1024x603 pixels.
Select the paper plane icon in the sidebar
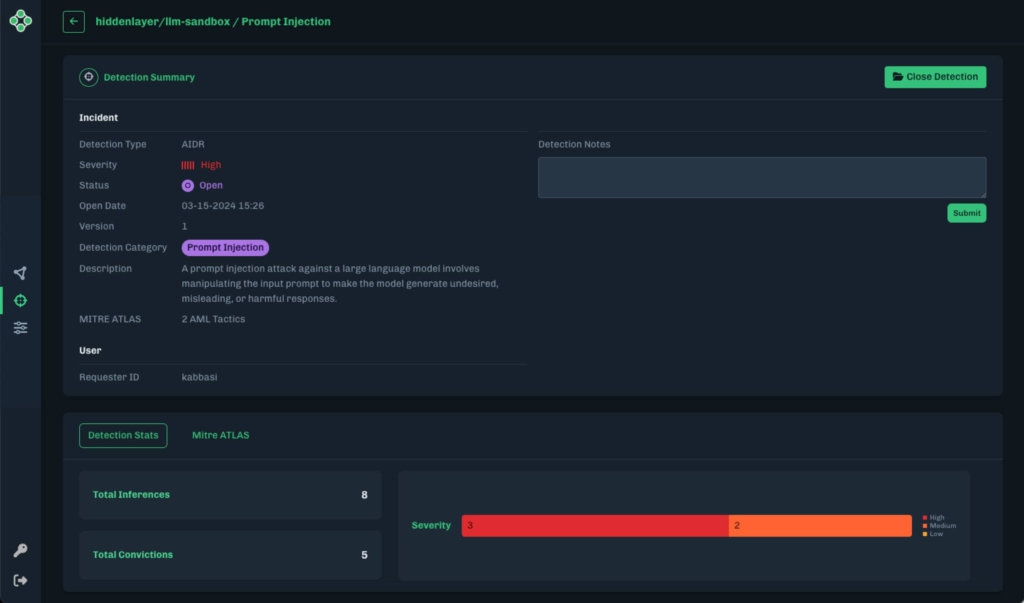[21, 272]
